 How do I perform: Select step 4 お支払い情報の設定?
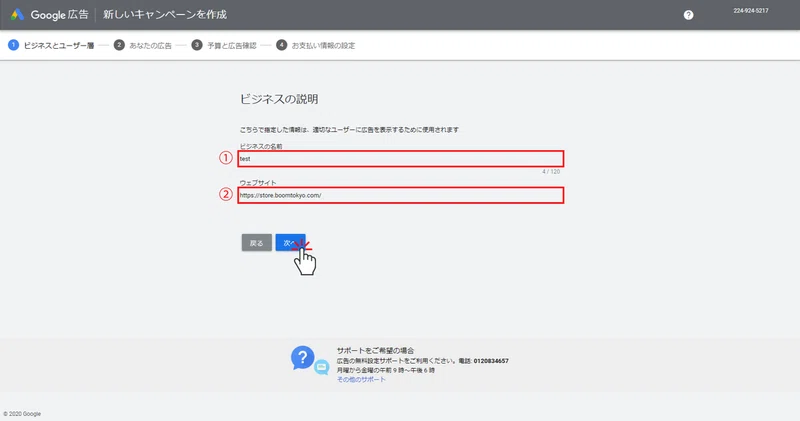(x=315, y=45)
